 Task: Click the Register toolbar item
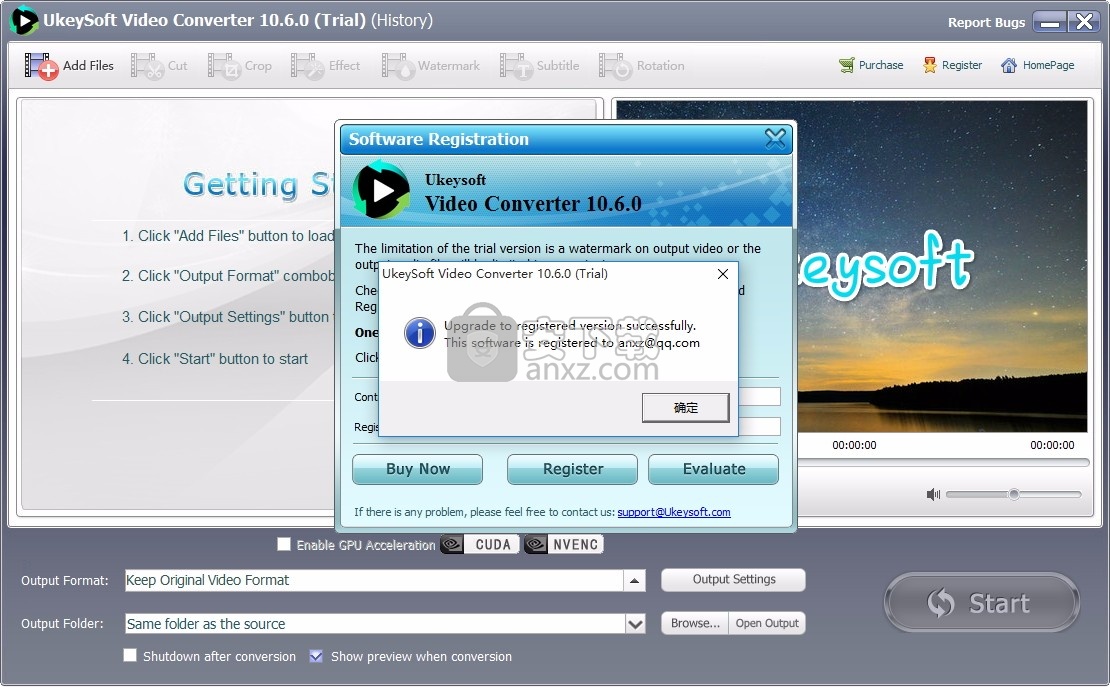[x=952, y=65]
